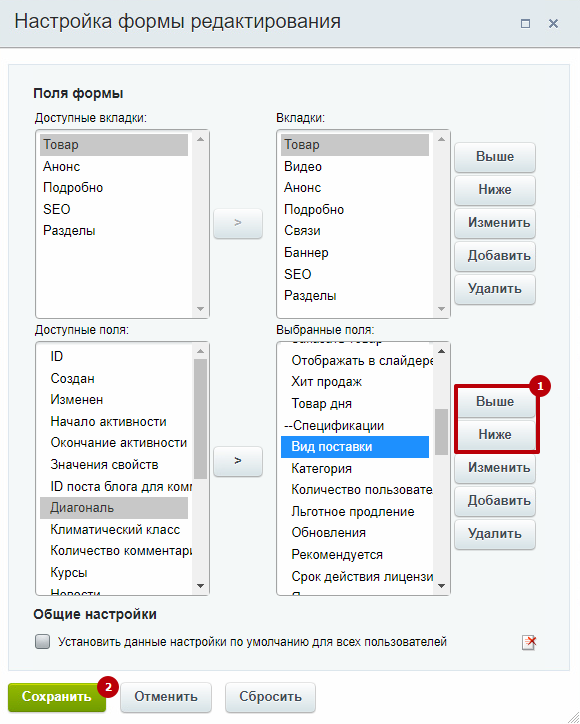Click the selected fields scrollbar thumb
This screenshot has height=724, width=580.
(441, 432)
